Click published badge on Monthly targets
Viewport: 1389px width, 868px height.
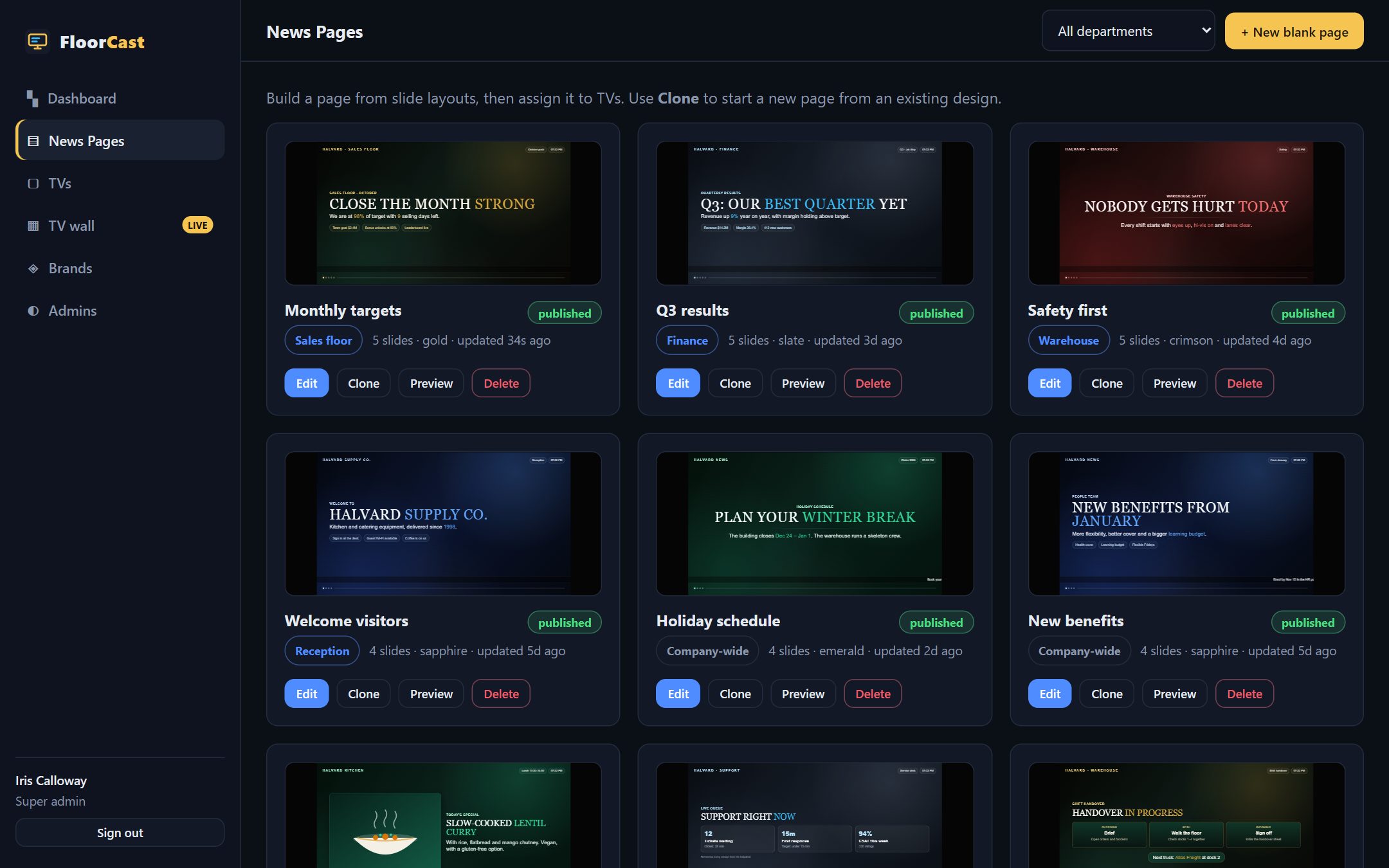coord(565,313)
